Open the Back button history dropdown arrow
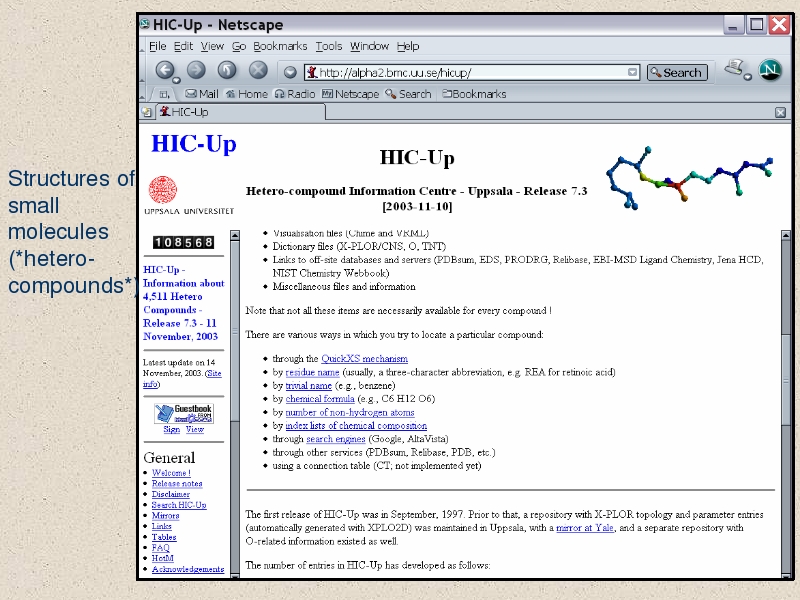800x600 pixels. click(x=177, y=80)
